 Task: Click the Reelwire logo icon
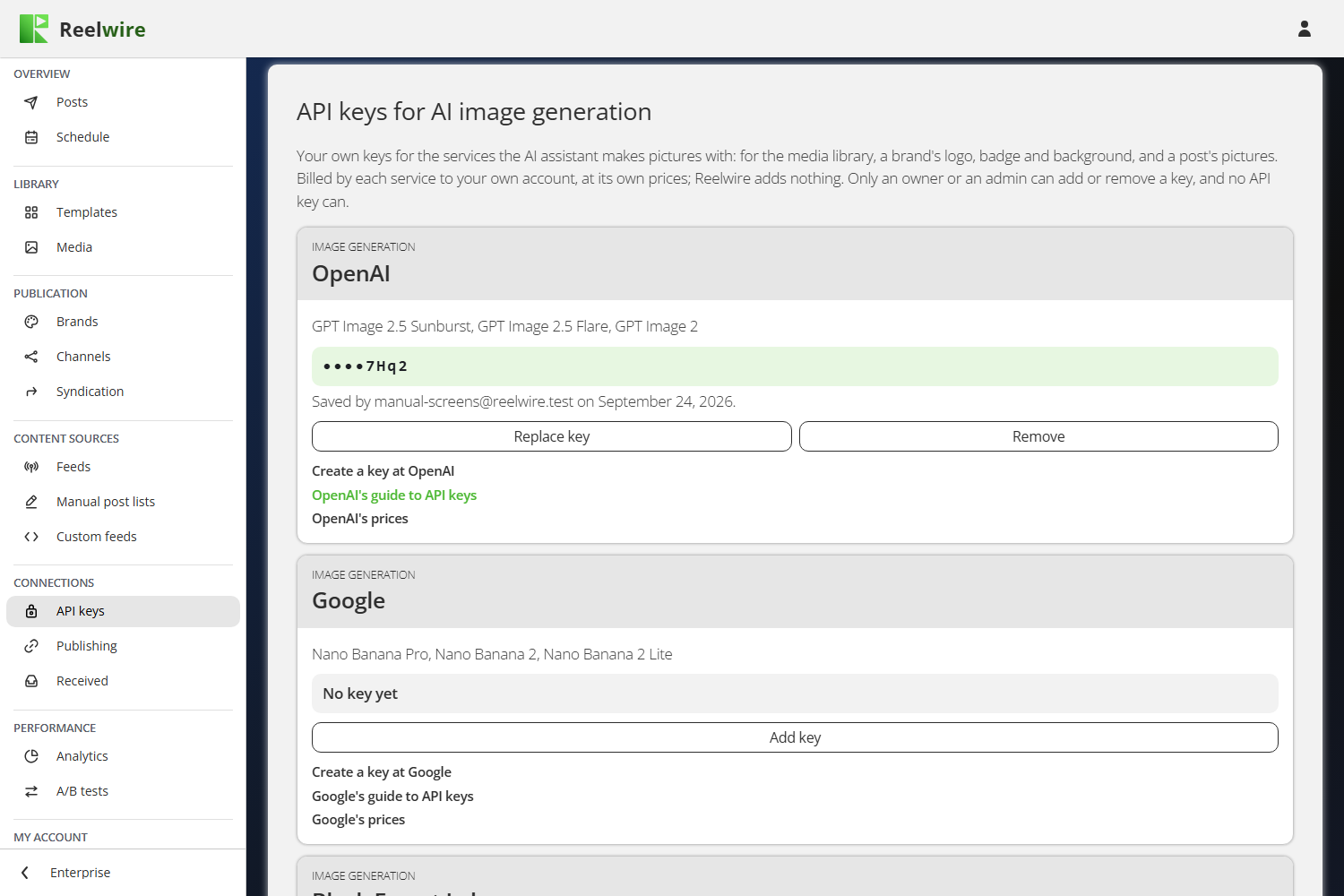point(34,29)
